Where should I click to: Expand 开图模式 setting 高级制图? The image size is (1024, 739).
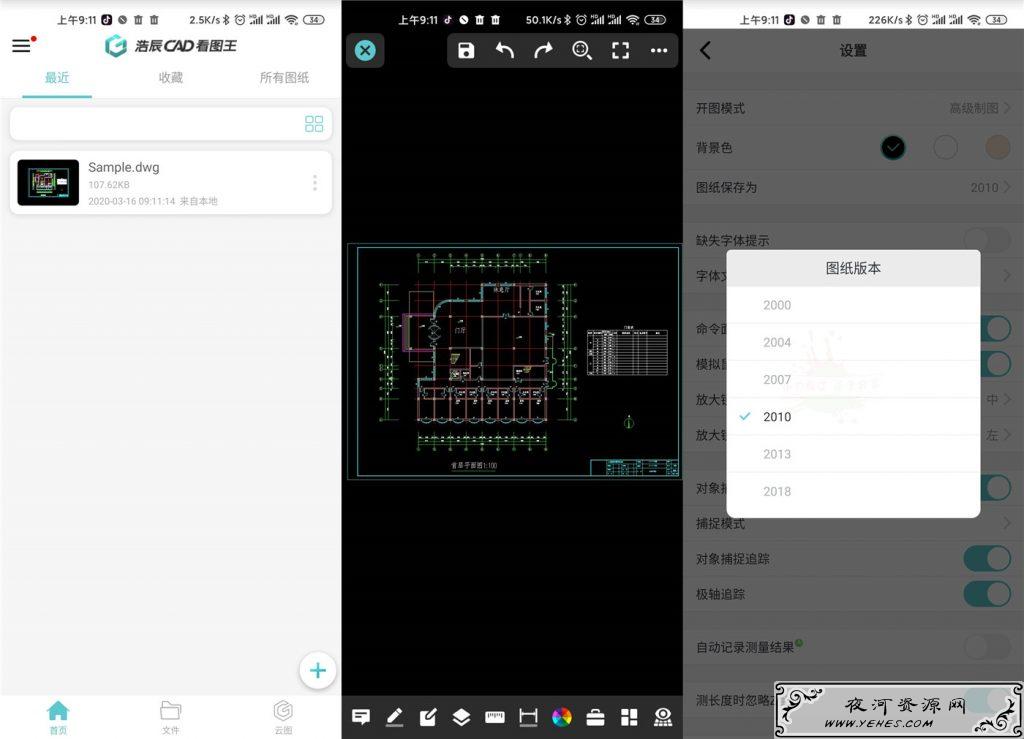click(x=980, y=108)
